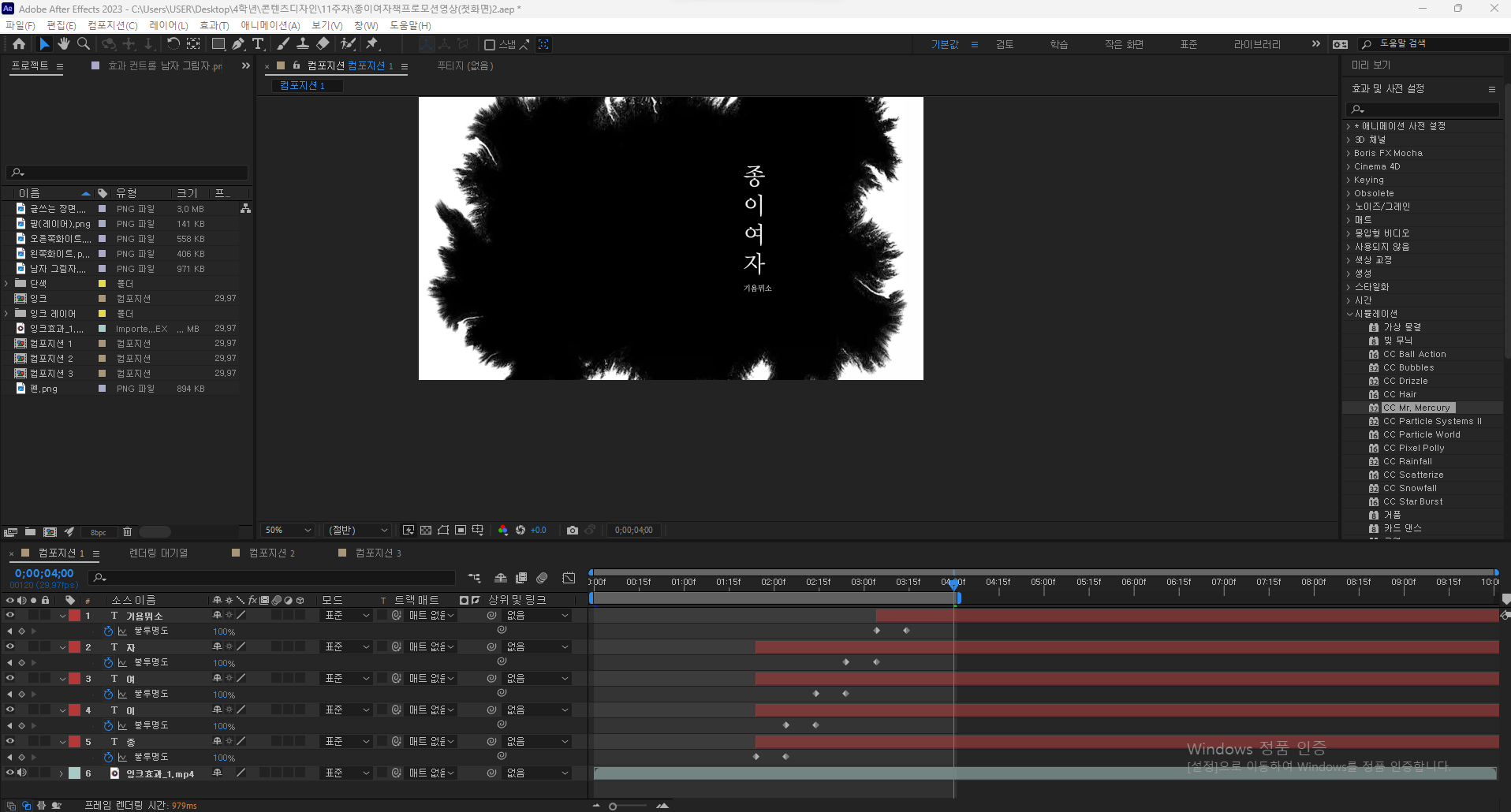This screenshot has height=812, width=1511.
Task: Collapse the 시뮬레이션 effects category
Action: 1349,314
